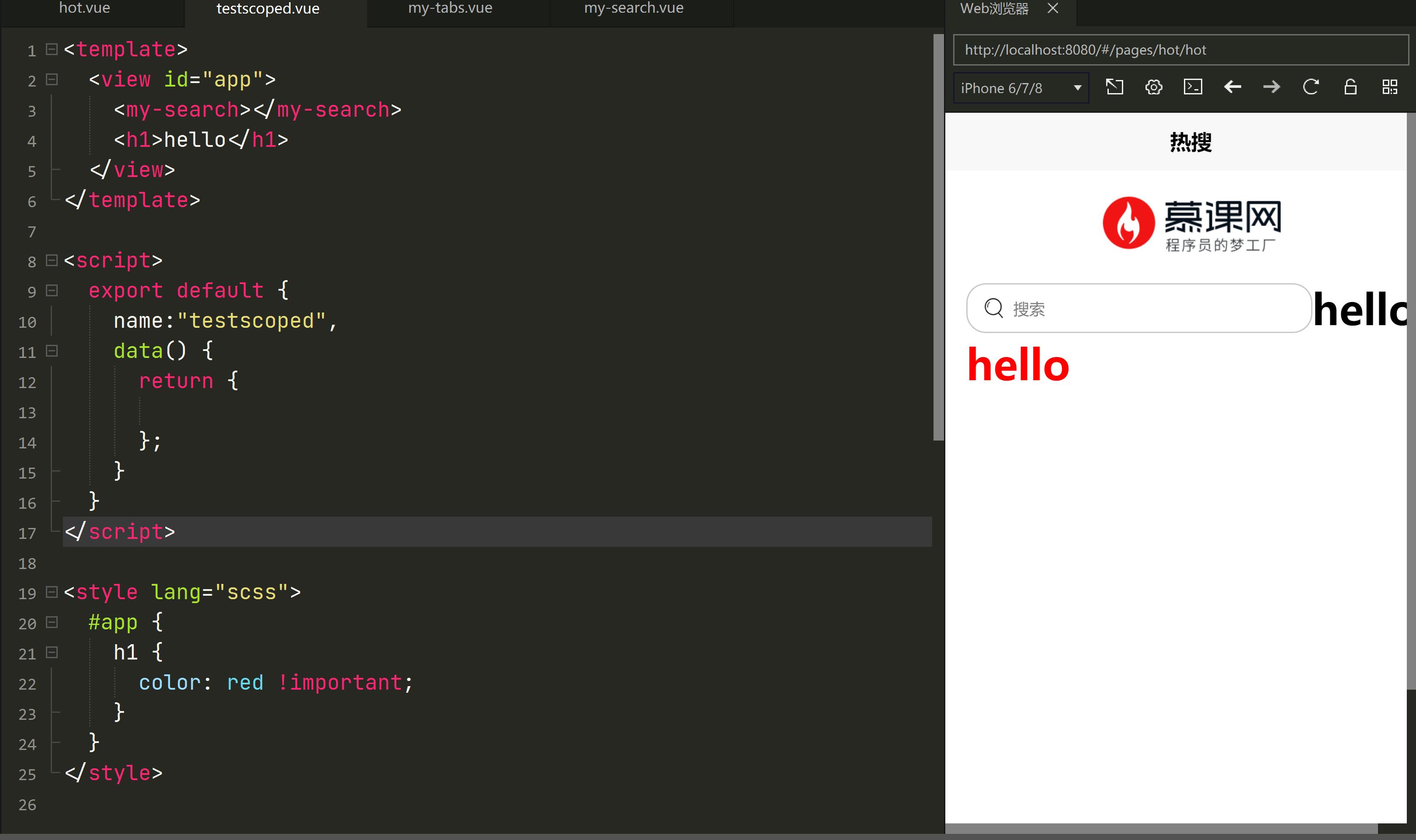Select the testscoped.vue editor tab
Viewport: 1416px width, 840px height.
[268, 9]
